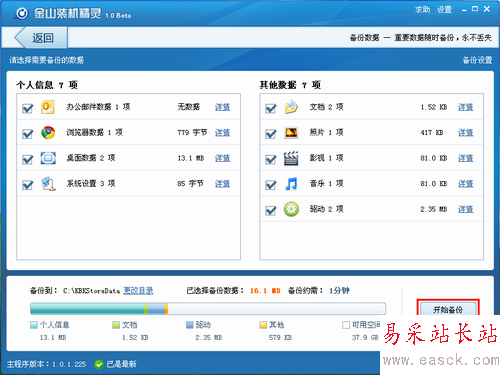The height and width of the screenshot is (375, 500).
Task: Click the music note icon
Action: point(291,184)
